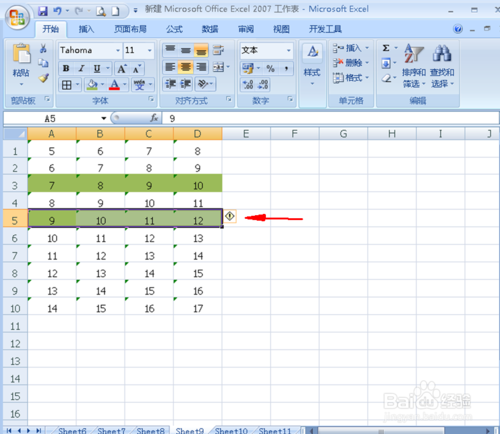Viewport: 500px width, 434px height.
Task: Toggle center horizontal alignment
Action: tap(185, 67)
